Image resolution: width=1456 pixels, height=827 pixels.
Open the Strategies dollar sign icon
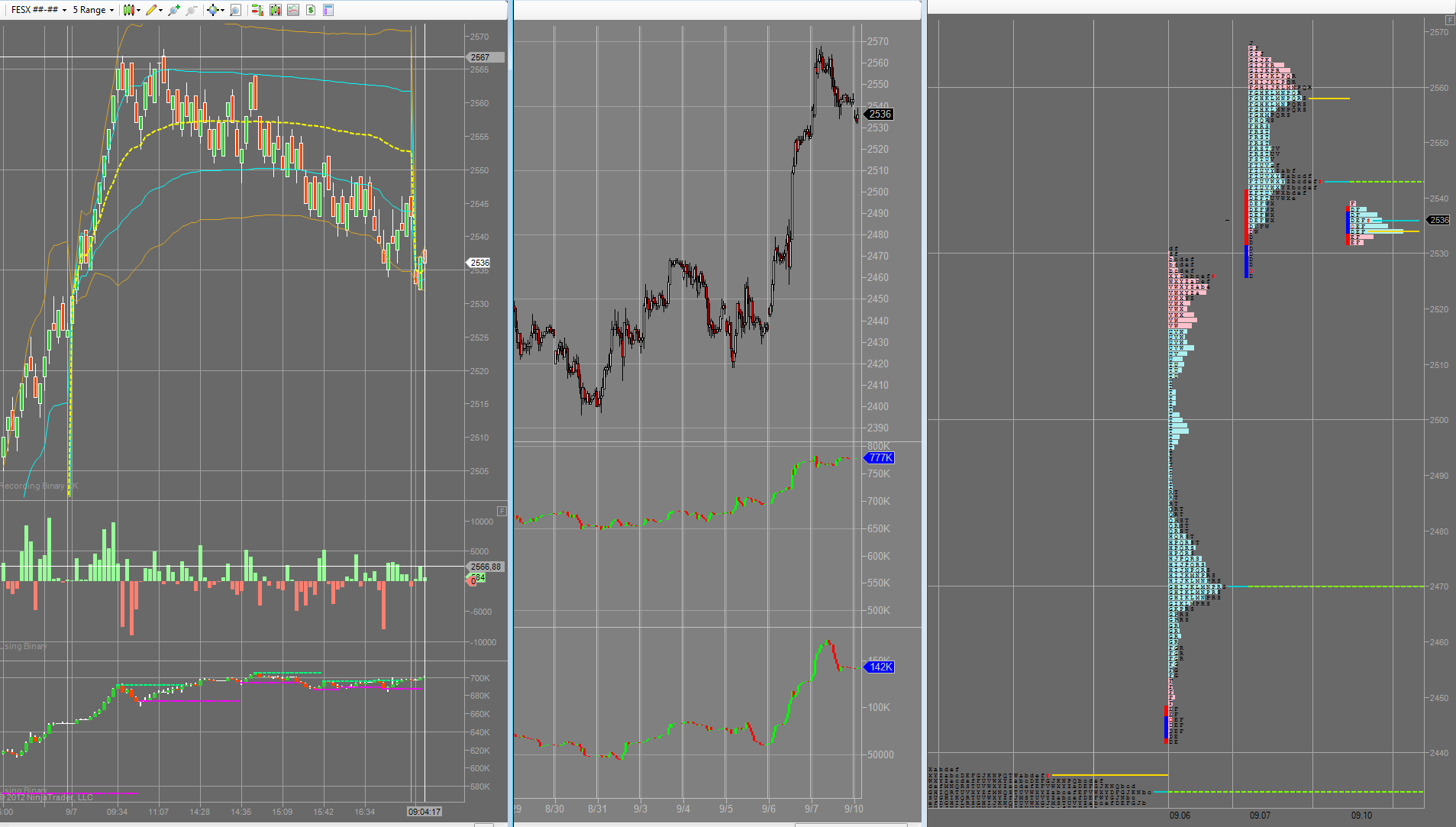click(x=311, y=10)
